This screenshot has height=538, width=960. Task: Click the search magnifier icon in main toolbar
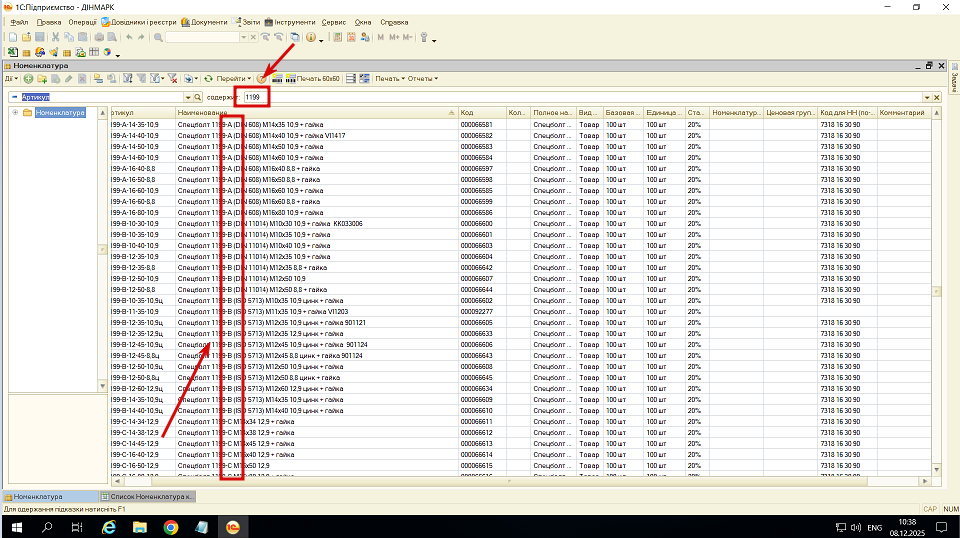pos(158,37)
